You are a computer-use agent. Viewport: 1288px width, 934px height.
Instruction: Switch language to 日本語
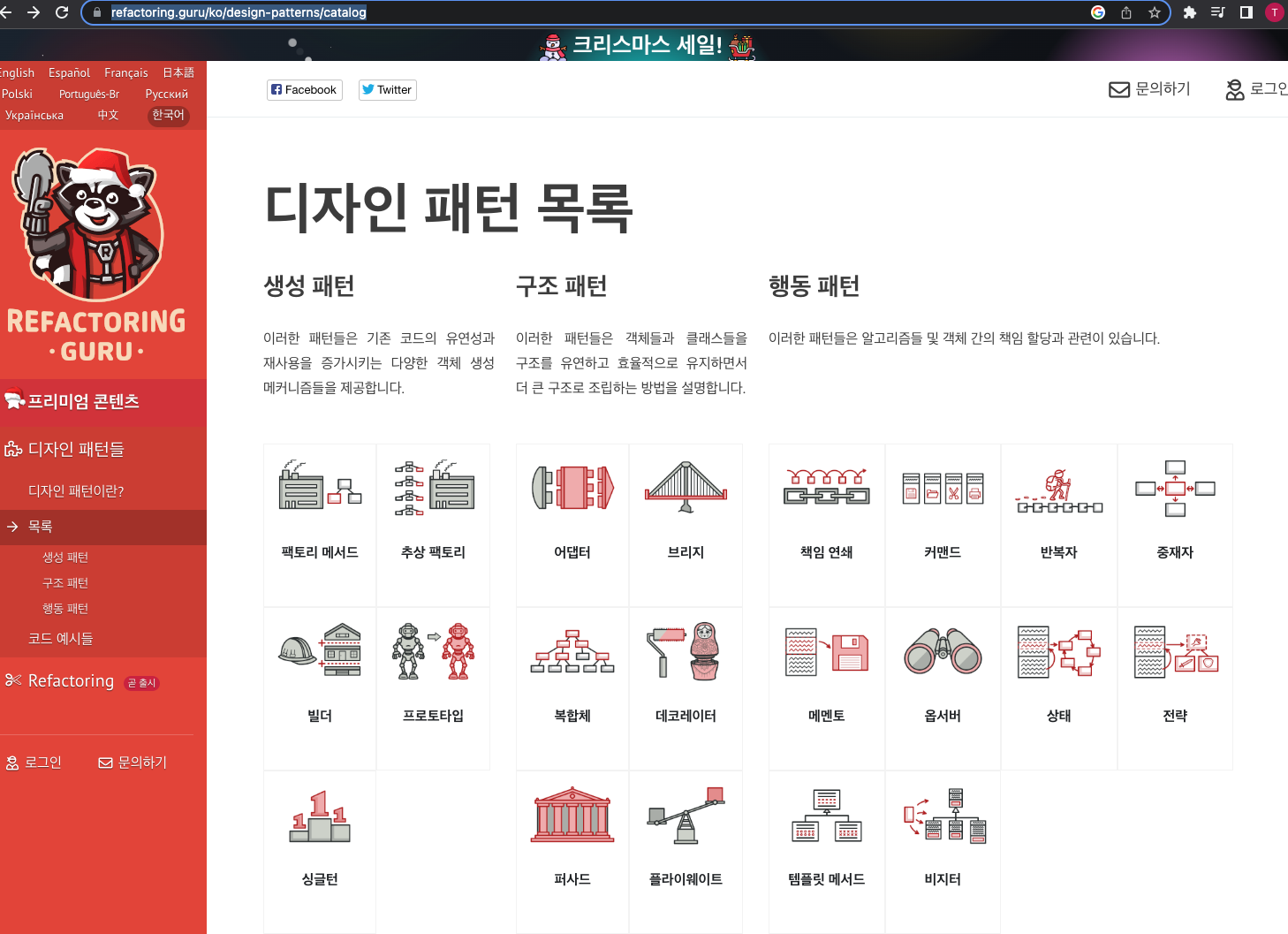(178, 72)
